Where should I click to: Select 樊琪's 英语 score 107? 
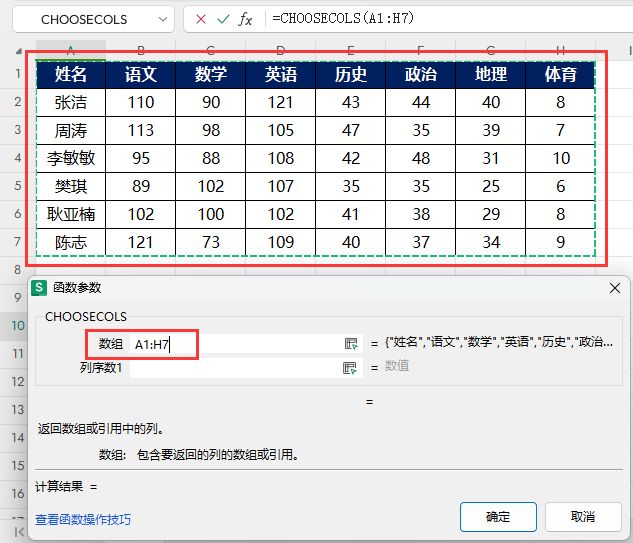pos(281,187)
